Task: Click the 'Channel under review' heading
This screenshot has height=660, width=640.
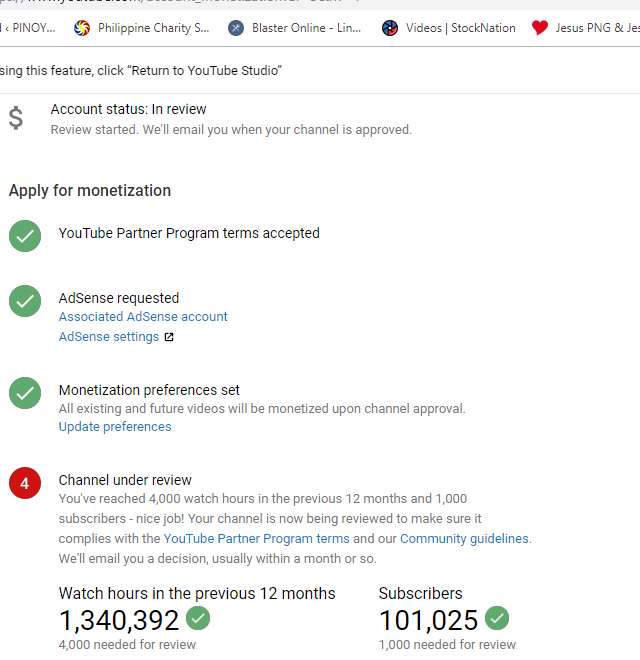Action: [125, 480]
